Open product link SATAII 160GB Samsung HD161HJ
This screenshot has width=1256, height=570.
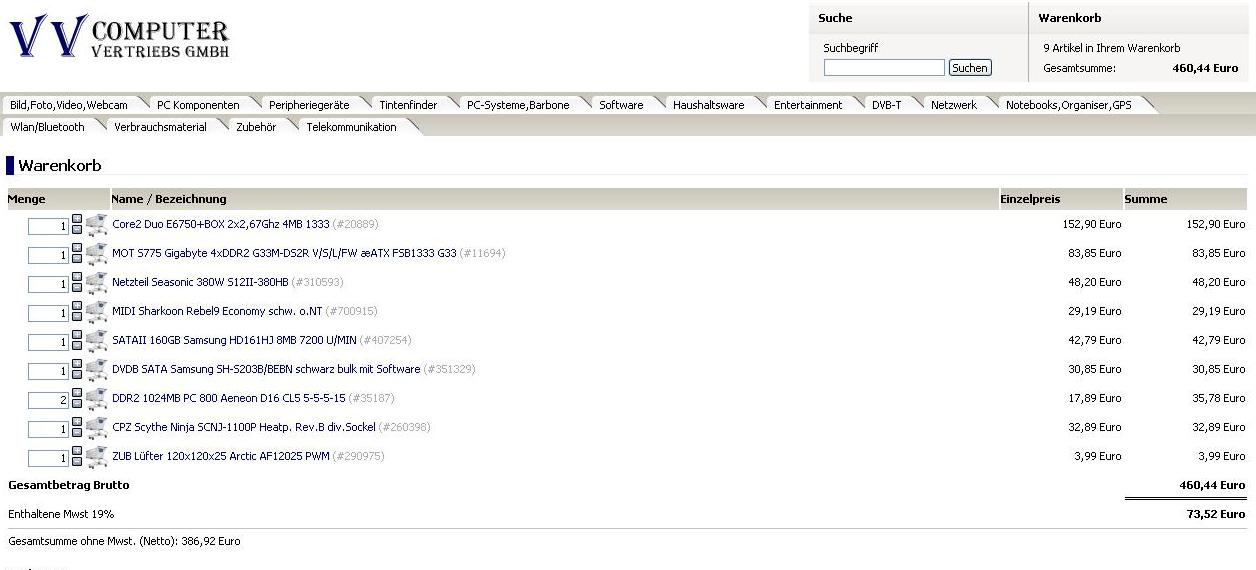[234, 340]
